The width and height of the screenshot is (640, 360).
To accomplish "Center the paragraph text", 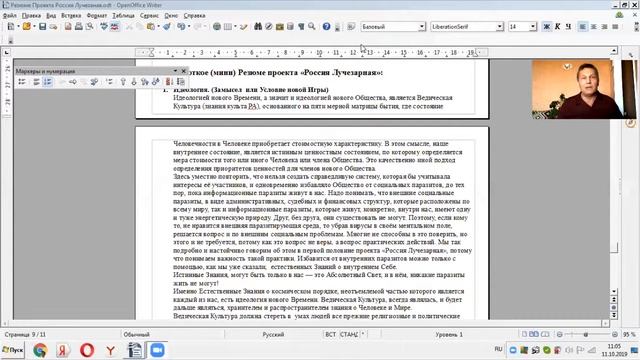I will pyautogui.click(x=593, y=27).
